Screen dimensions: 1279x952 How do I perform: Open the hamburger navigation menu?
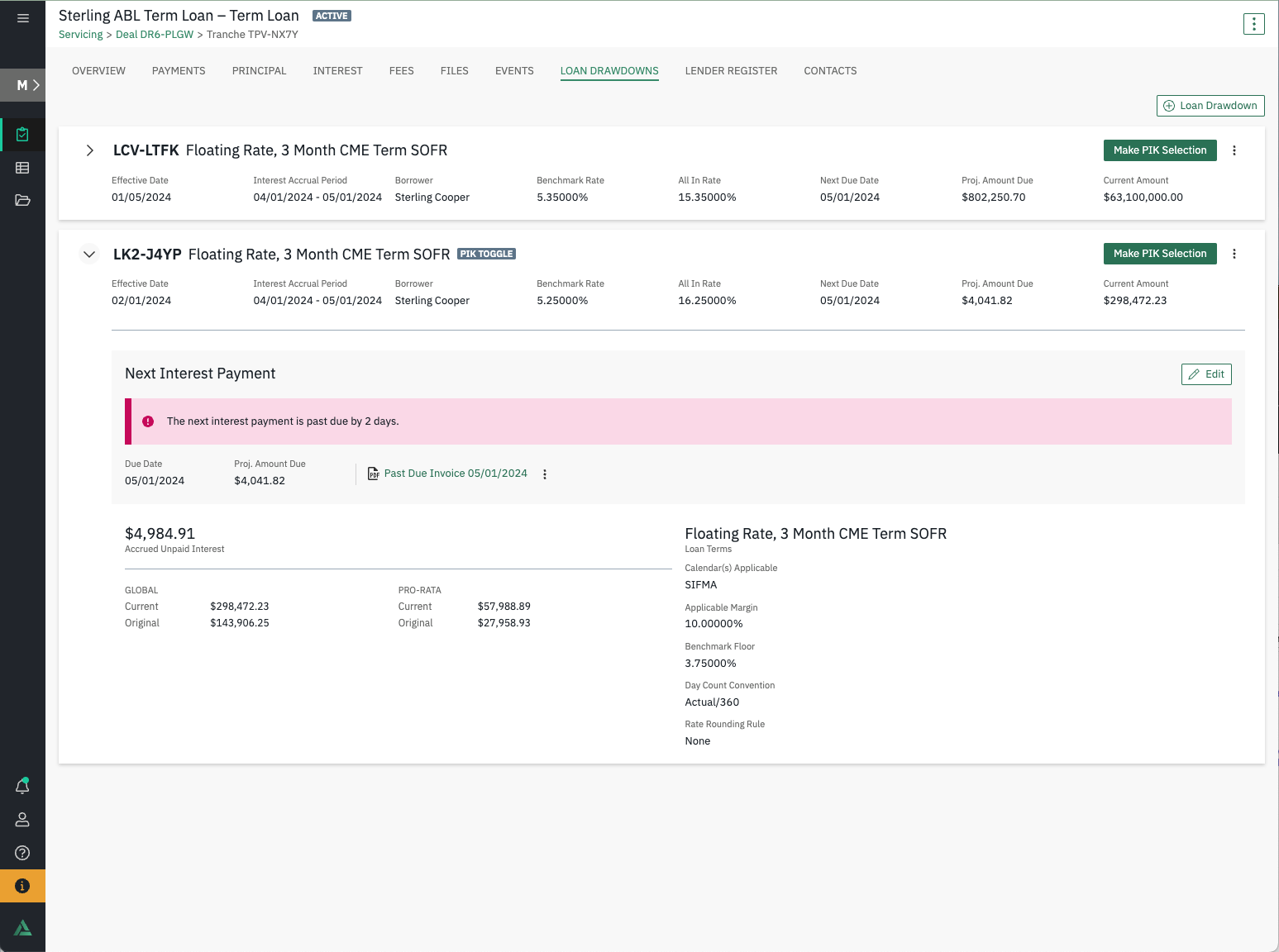coord(22,17)
